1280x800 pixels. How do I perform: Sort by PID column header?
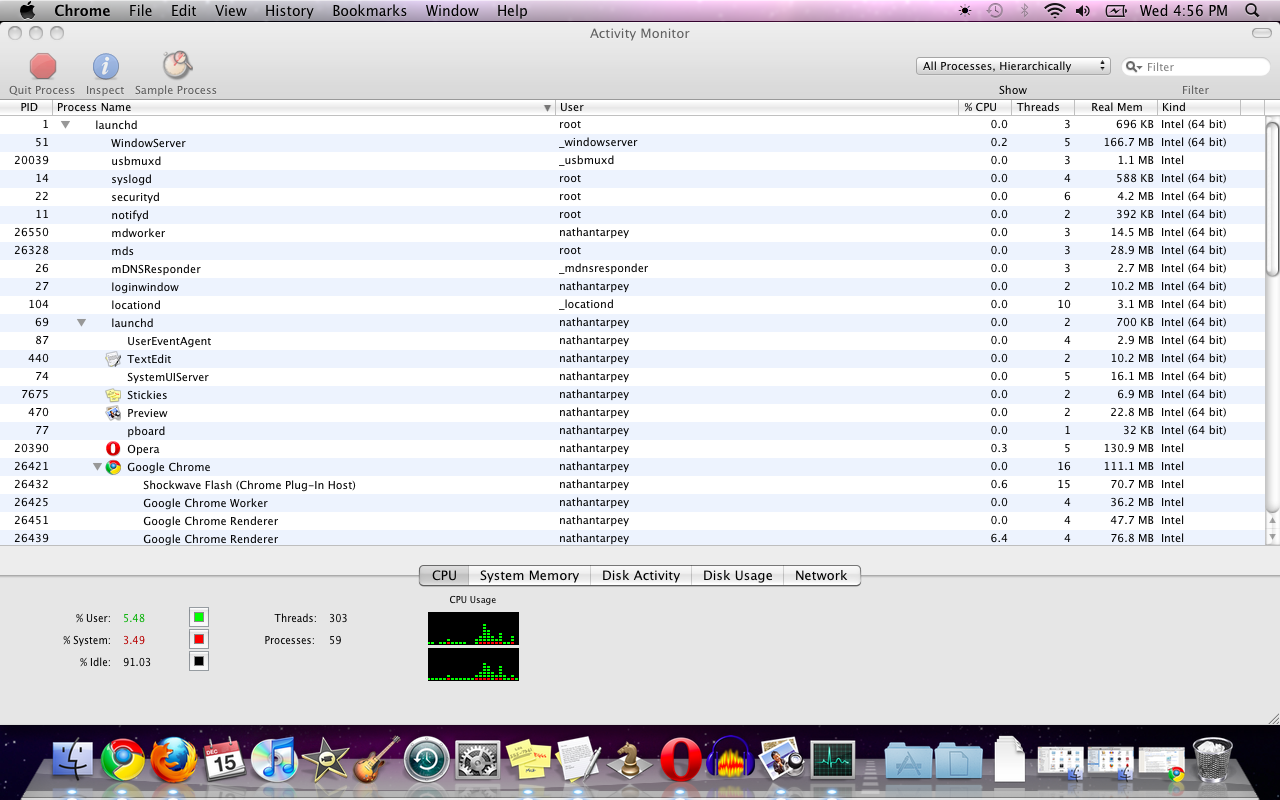pos(27,107)
